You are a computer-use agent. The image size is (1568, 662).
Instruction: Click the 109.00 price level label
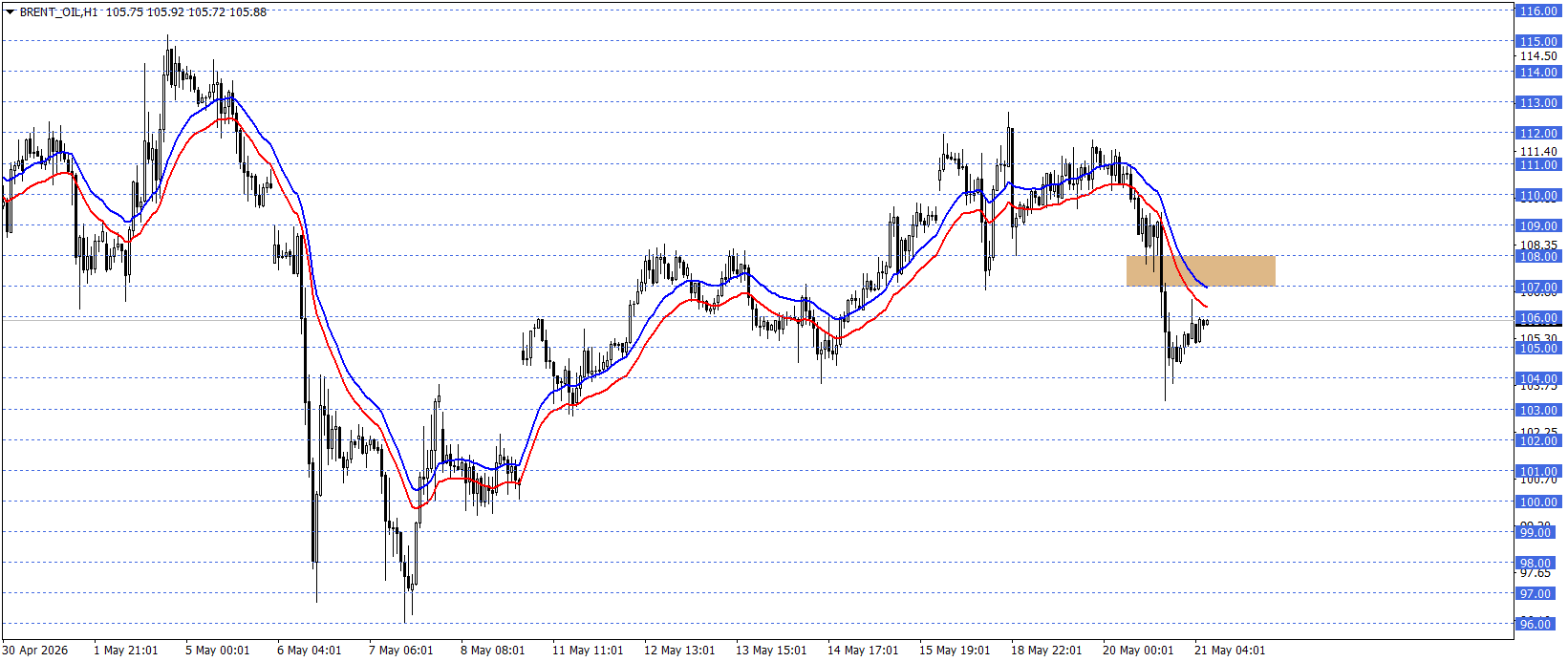(x=1538, y=226)
